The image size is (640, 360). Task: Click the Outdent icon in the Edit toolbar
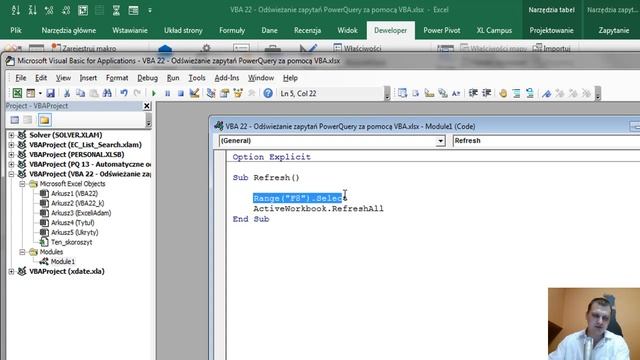click(x=487, y=93)
